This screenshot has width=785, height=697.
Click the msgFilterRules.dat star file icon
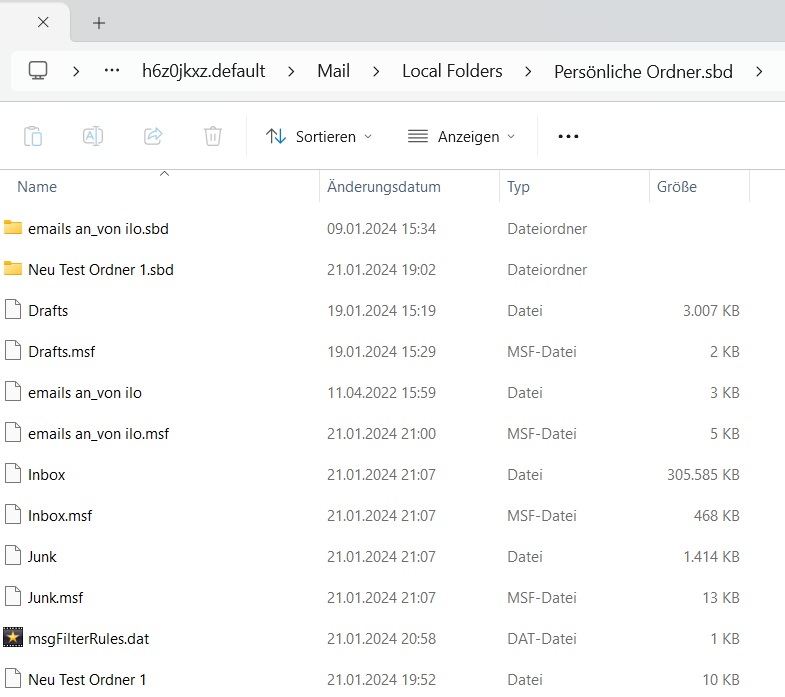point(13,638)
